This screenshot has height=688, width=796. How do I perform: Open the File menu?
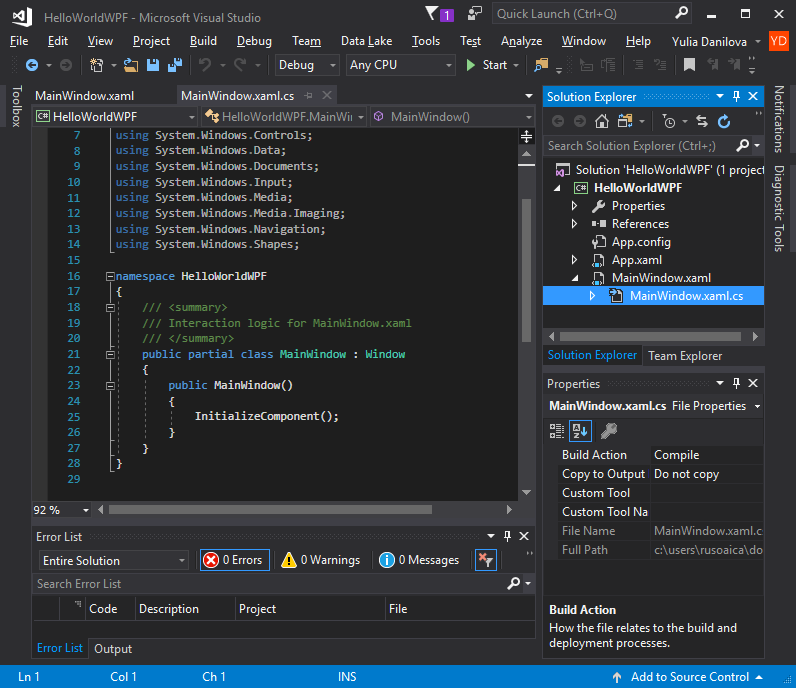click(19, 41)
